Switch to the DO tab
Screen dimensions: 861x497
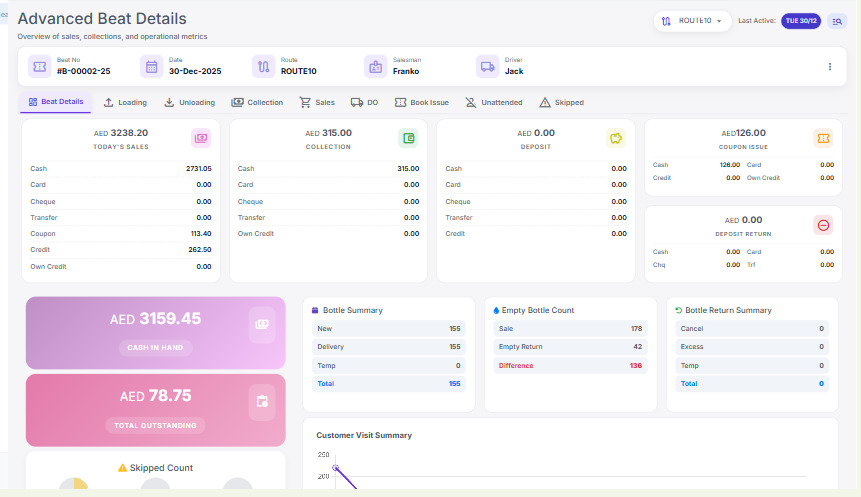[x=364, y=102]
